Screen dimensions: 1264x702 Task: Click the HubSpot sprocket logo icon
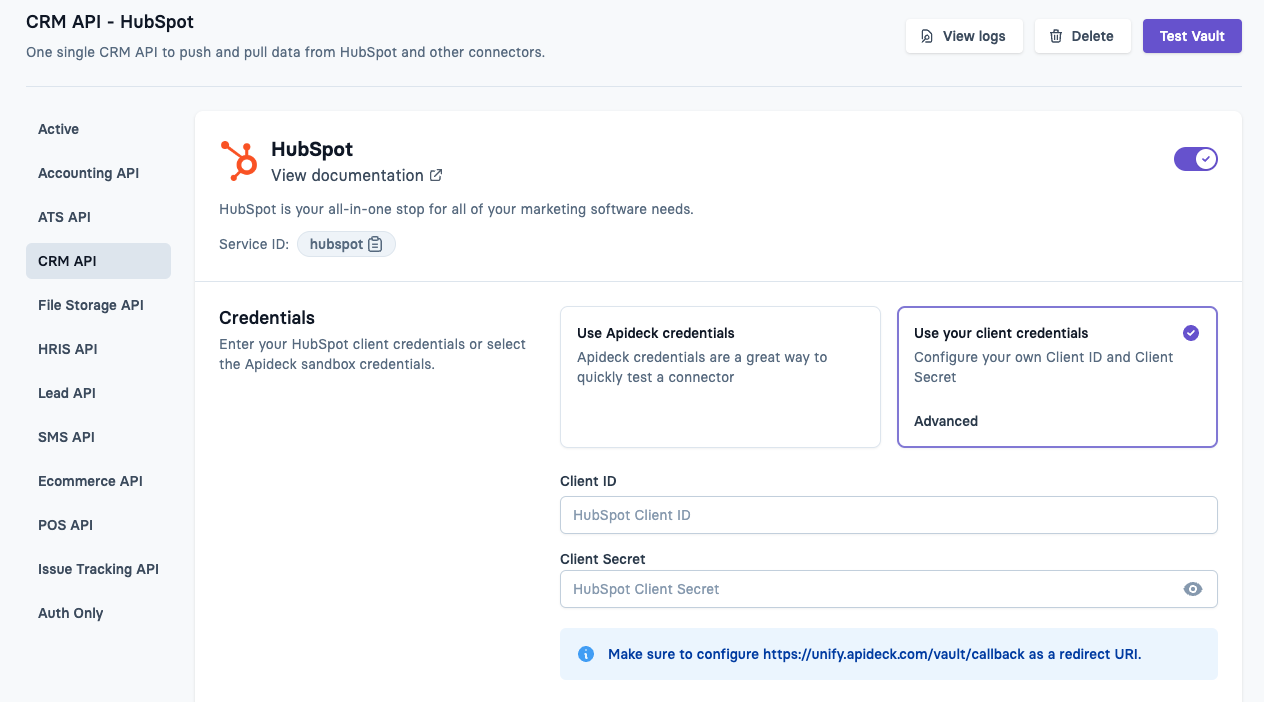(x=238, y=161)
